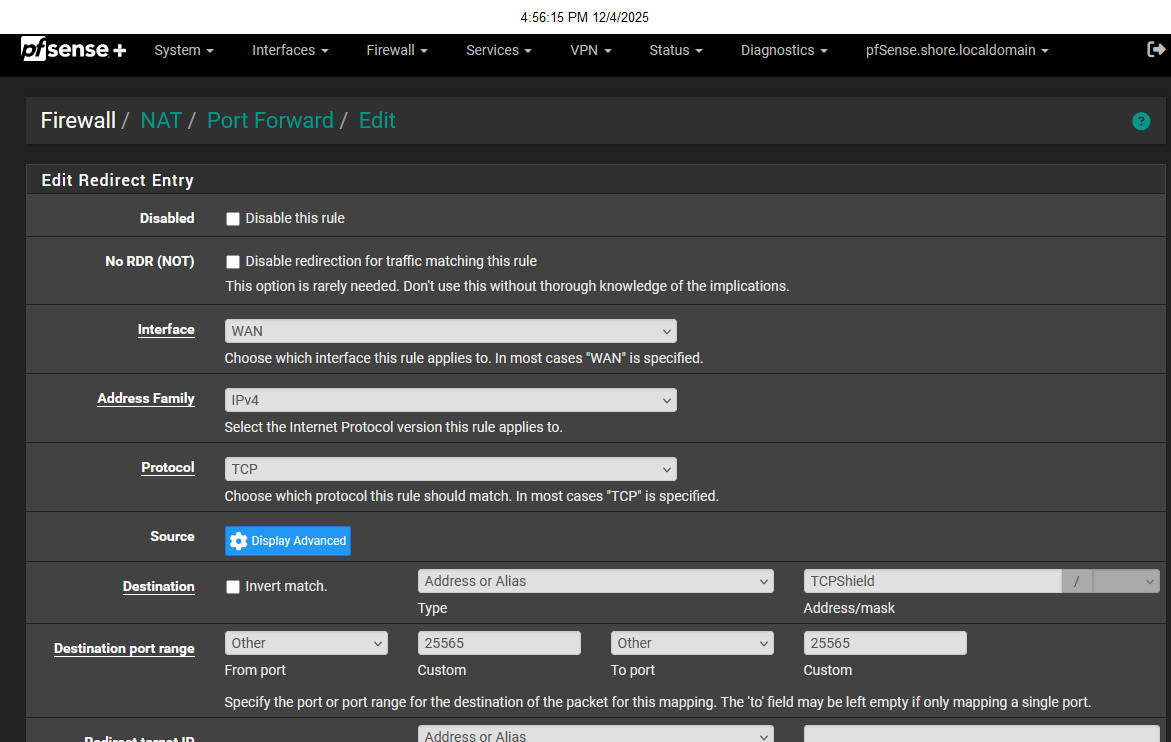Open the green help question mark icon
Screen dimensions: 1171x742
pos(1140,121)
